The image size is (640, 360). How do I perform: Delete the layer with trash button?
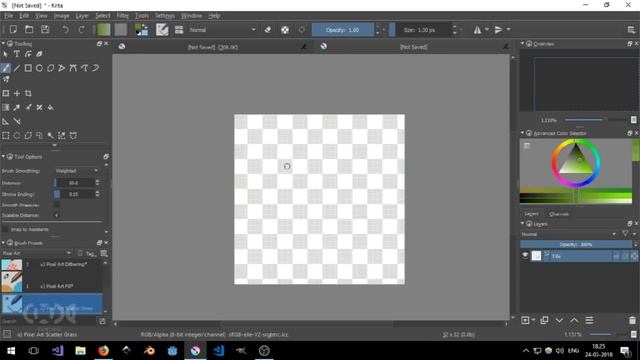pos(632,320)
